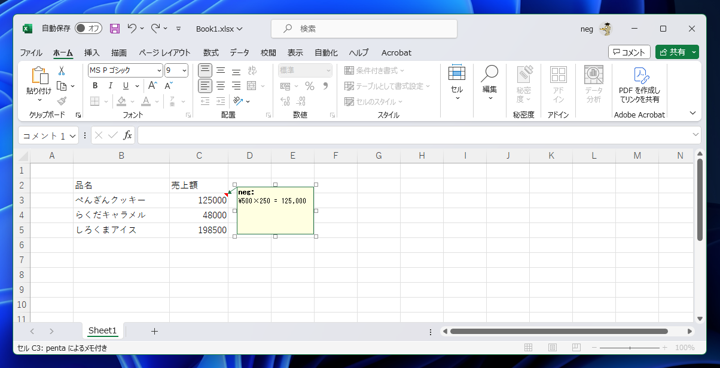The width and height of the screenshot is (720, 368).
Task: Toggle Underline formatting
Action: click(125, 85)
